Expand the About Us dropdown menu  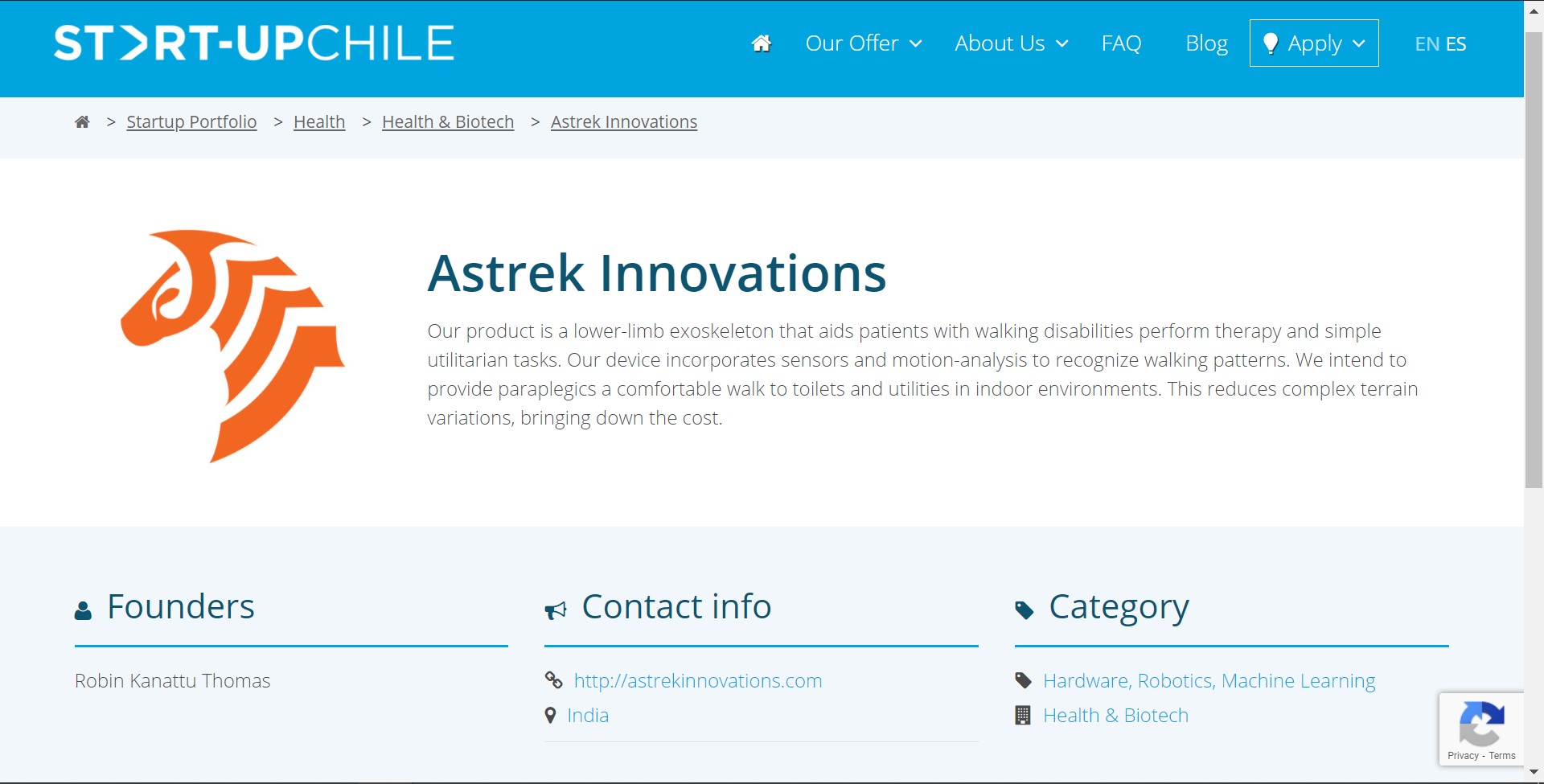coord(1012,43)
